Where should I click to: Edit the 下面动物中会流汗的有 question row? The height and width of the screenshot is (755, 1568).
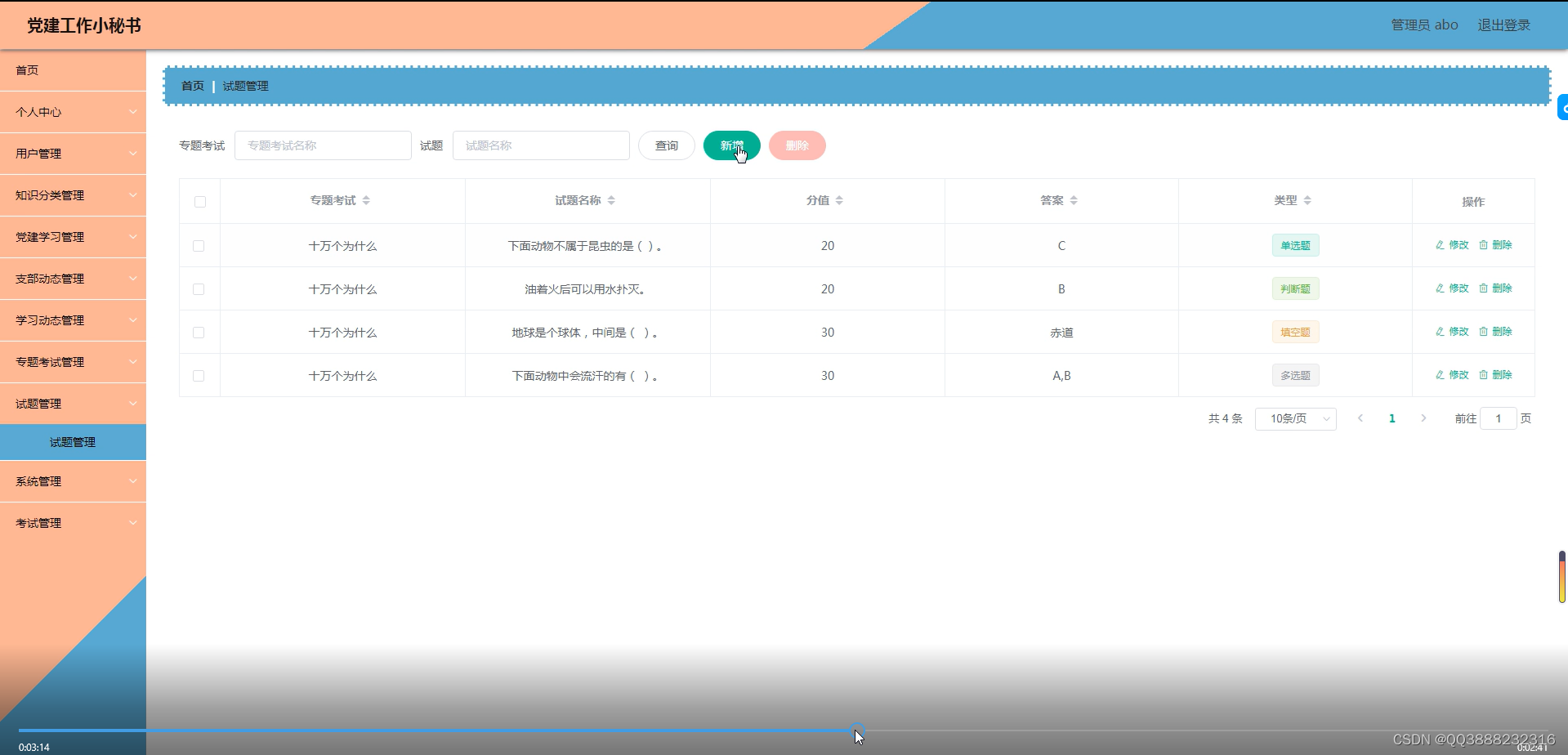tap(1452, 375)
